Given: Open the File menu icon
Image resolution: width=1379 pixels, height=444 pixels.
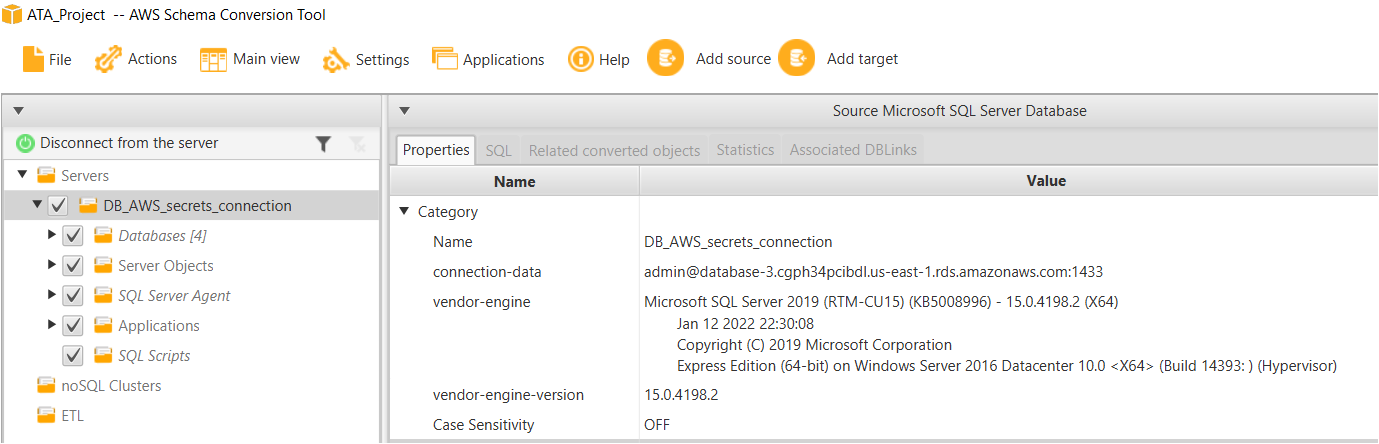Looking at the screenshot, I should click(33, 59).
